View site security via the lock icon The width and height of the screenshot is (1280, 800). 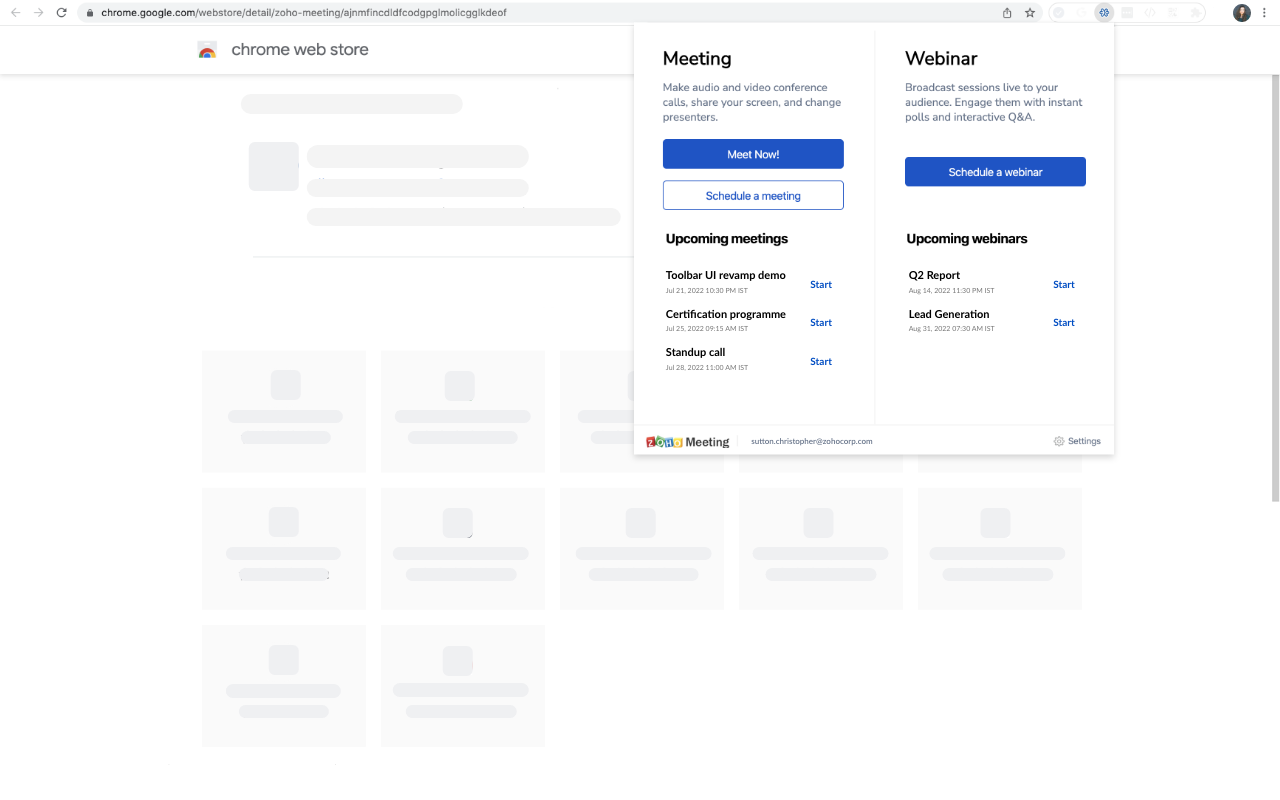(x=89, y=13)
